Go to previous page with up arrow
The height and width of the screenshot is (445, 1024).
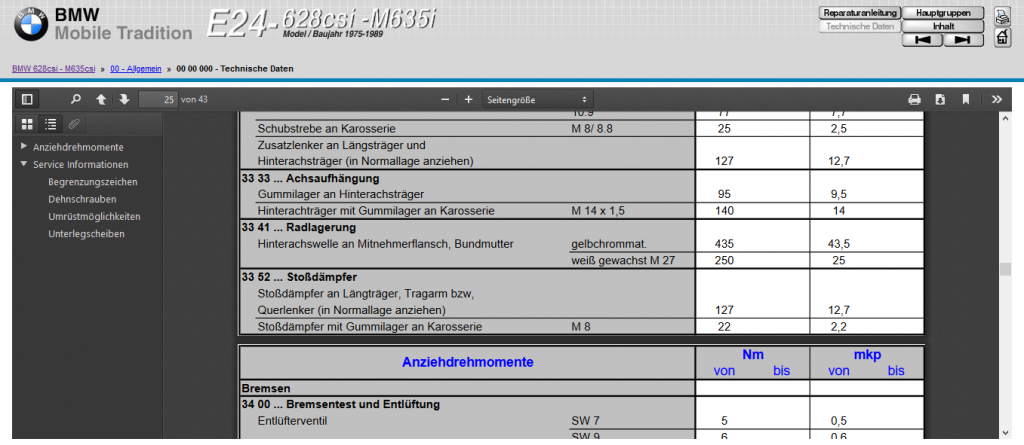pos(101,99)
